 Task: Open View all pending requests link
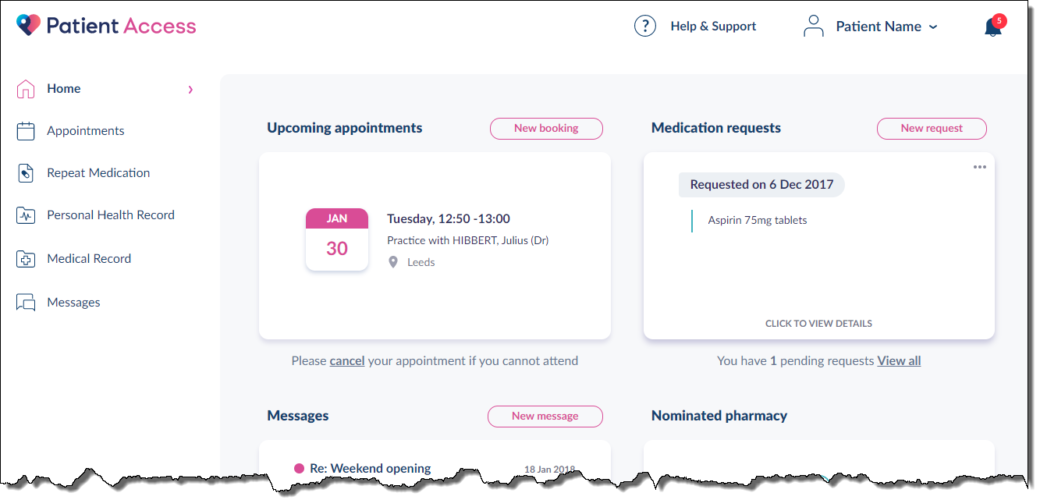899,361
